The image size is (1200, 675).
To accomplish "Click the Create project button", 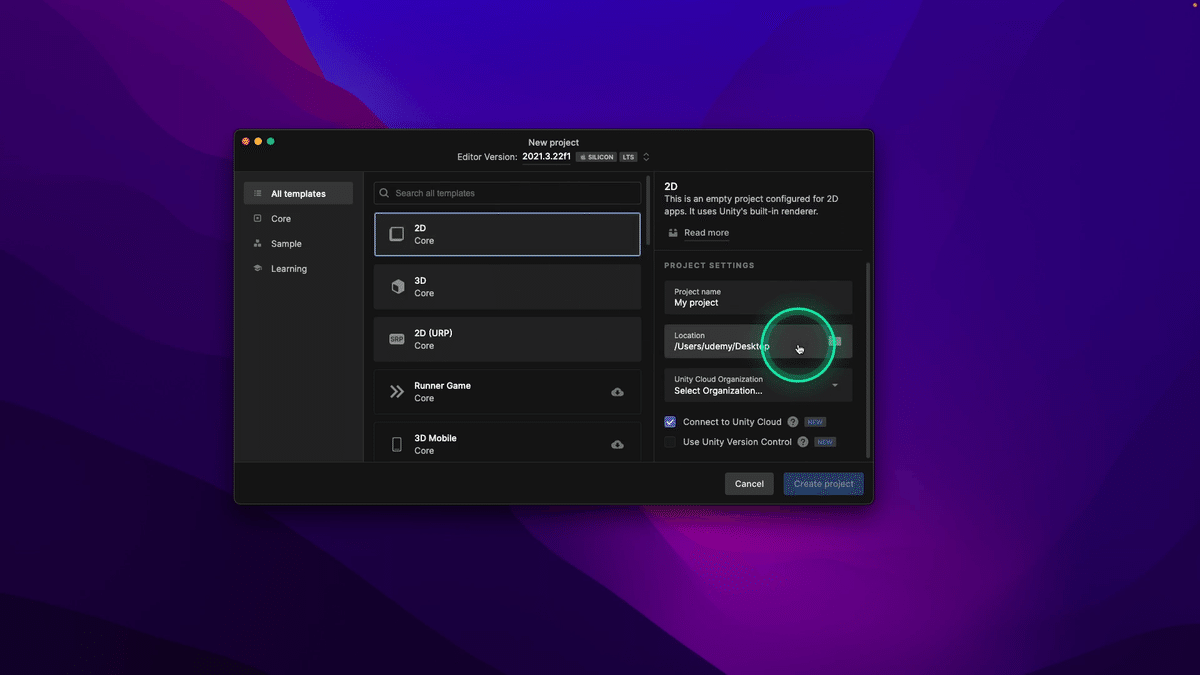I will click(823, 483).
